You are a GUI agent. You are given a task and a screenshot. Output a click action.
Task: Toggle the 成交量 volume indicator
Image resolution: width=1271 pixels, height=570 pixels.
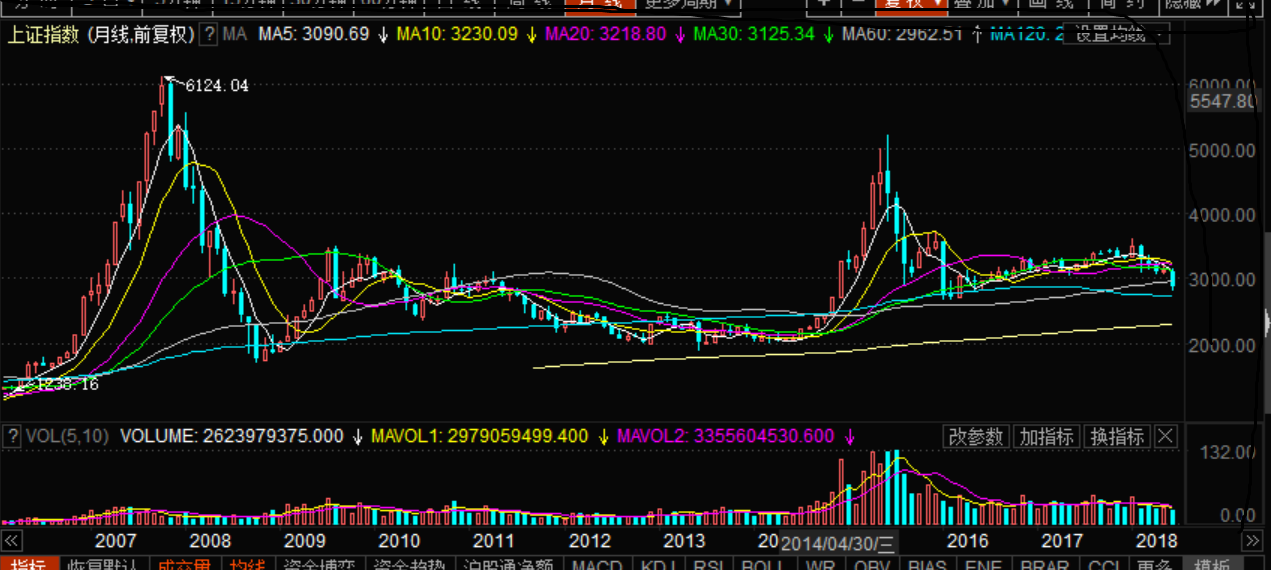(183, 564)
